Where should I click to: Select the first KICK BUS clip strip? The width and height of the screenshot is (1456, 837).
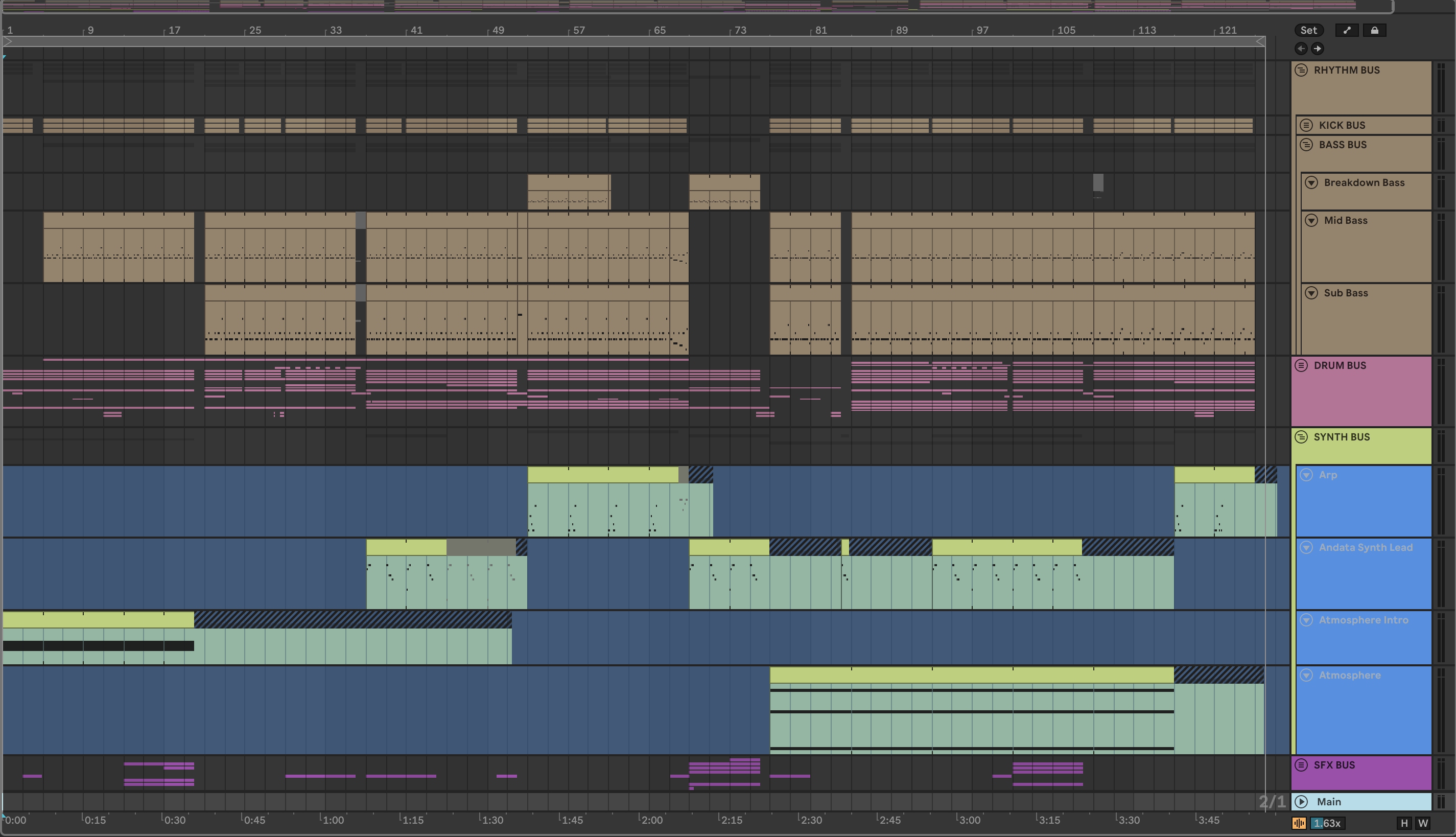[18, 125]
